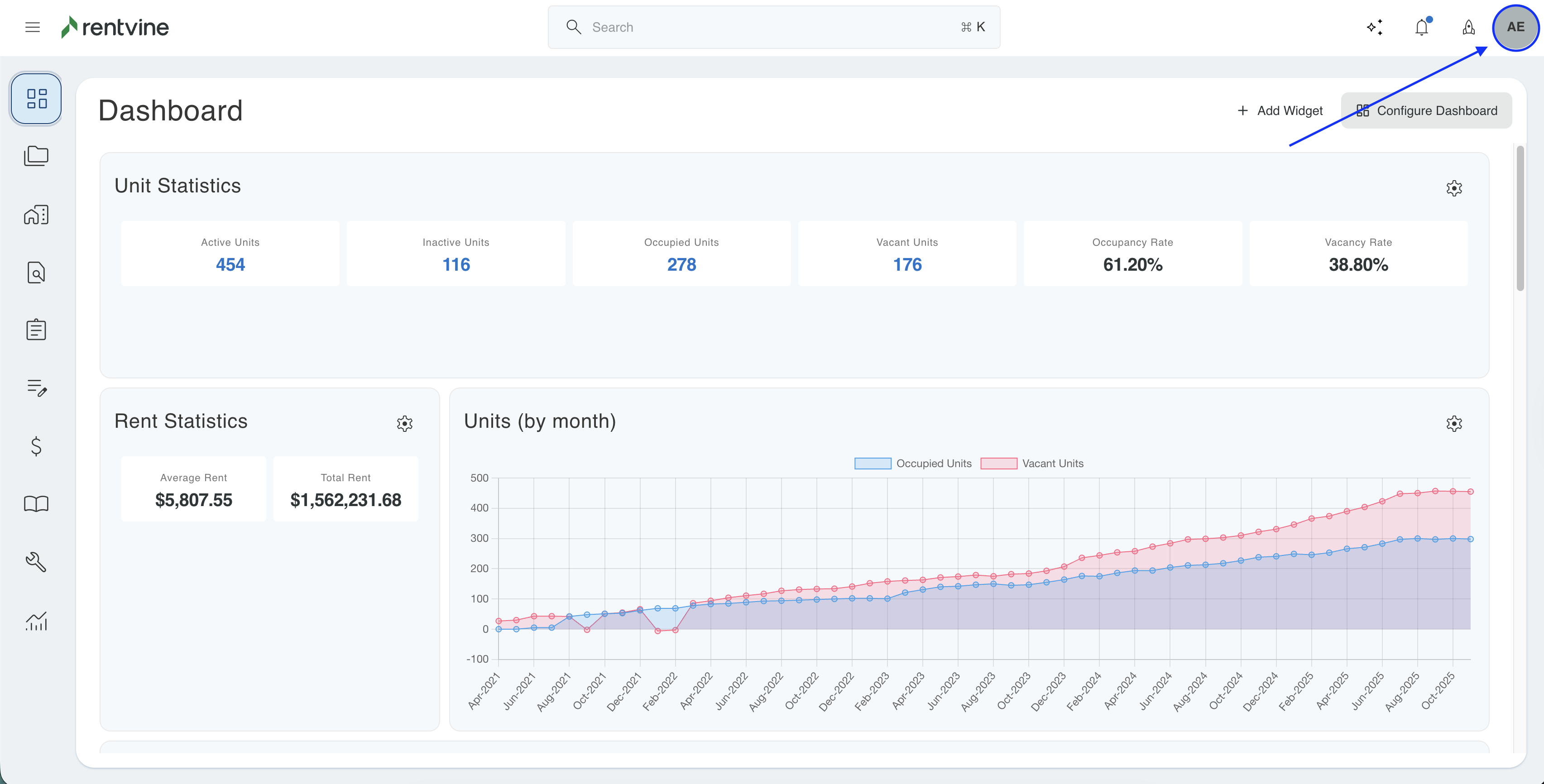Open the hamburger menu
1544x784 pixels.
click(32, 27)
